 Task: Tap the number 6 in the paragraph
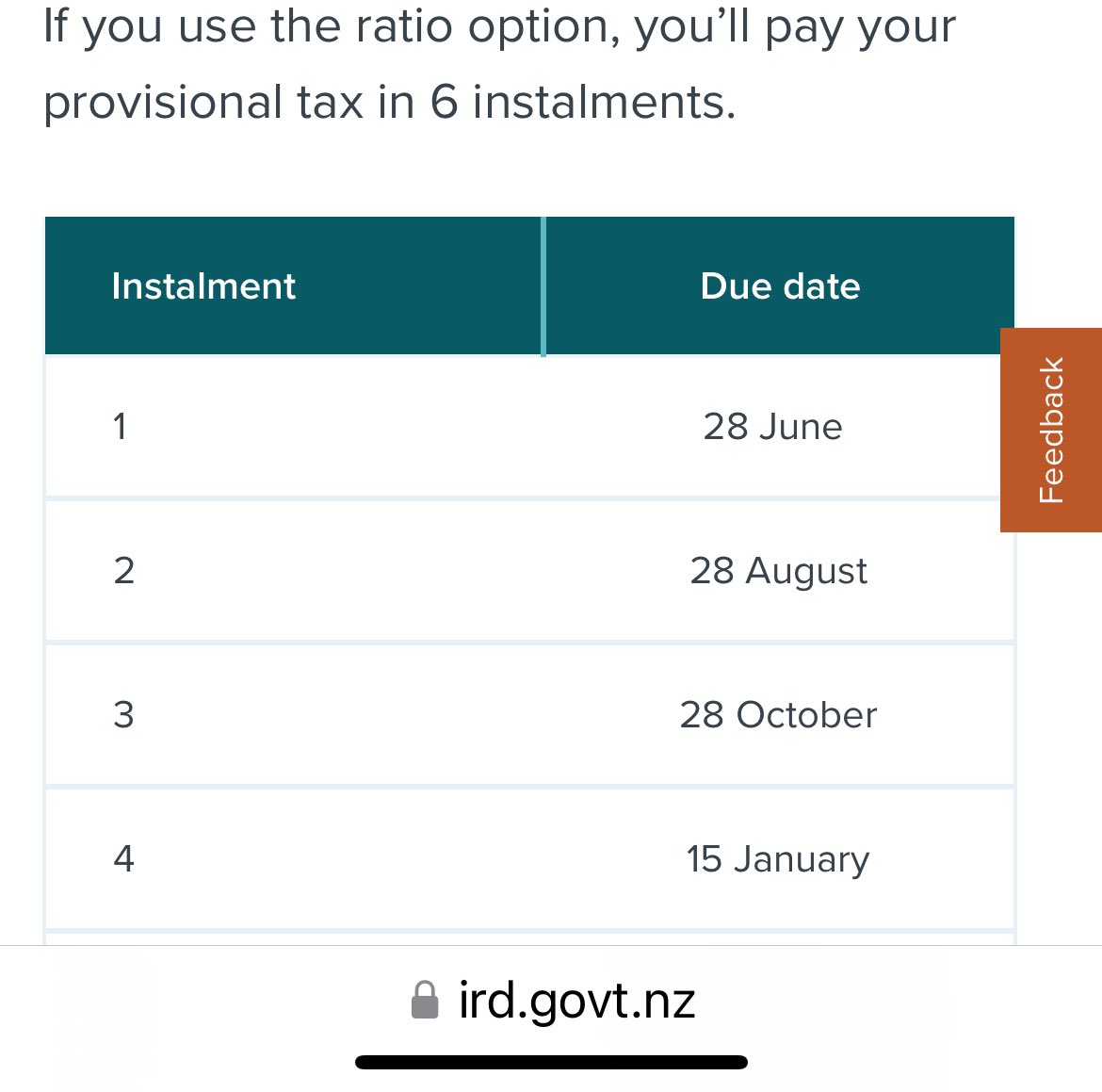[x=445, y=102]
